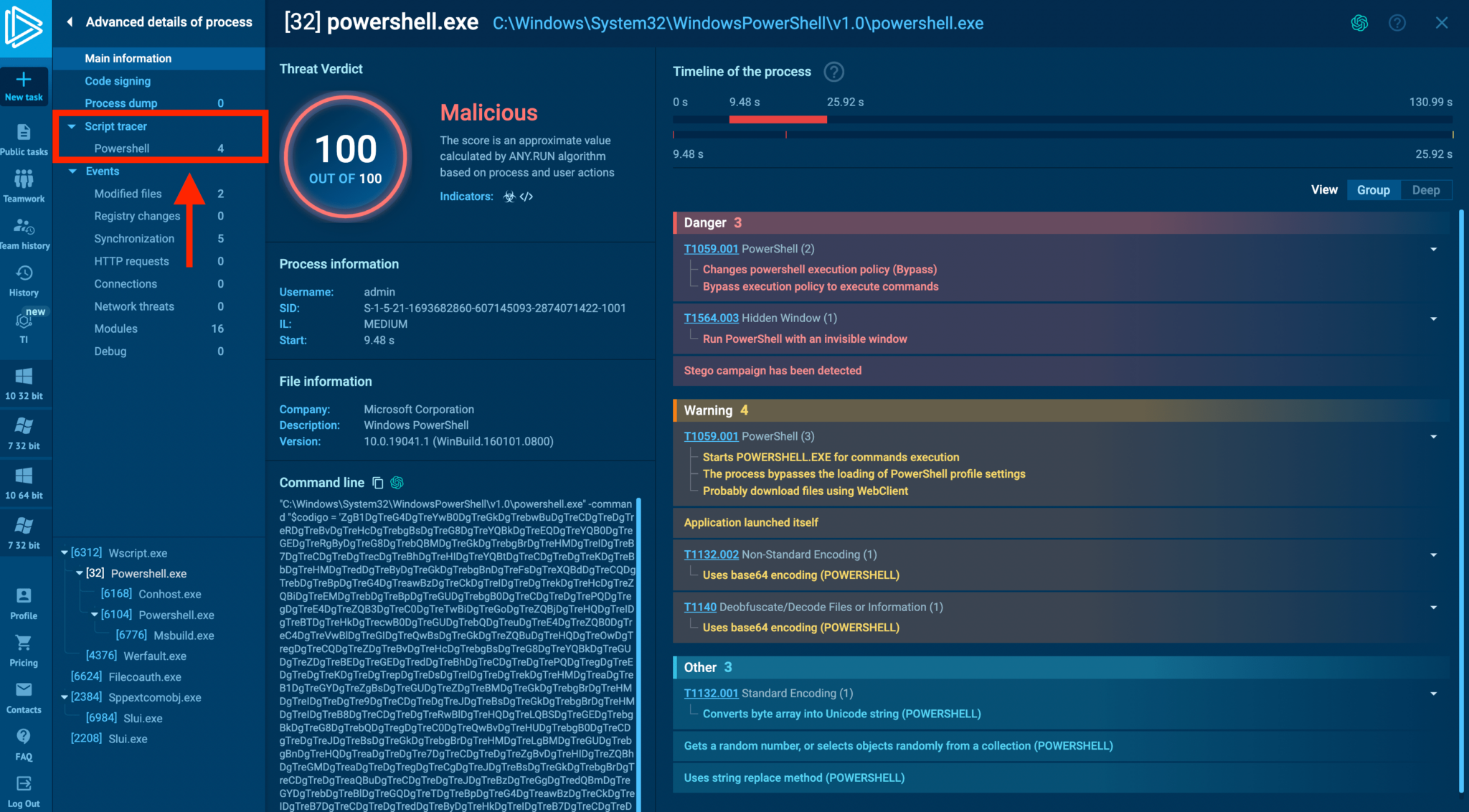The height and width of the screenshot is (812, 1469).
Task: Select the Windows 10 64 bit icon
Action: click(x=24, y=476)
